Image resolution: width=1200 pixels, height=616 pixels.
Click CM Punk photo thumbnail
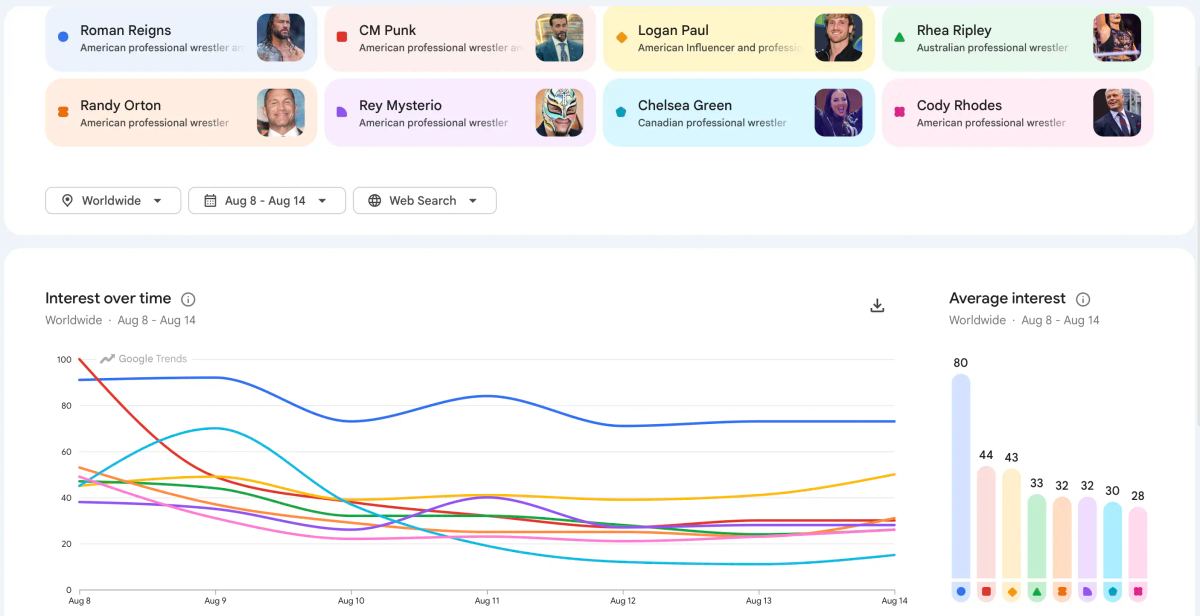pyautogui.click(x=560, y=38)
